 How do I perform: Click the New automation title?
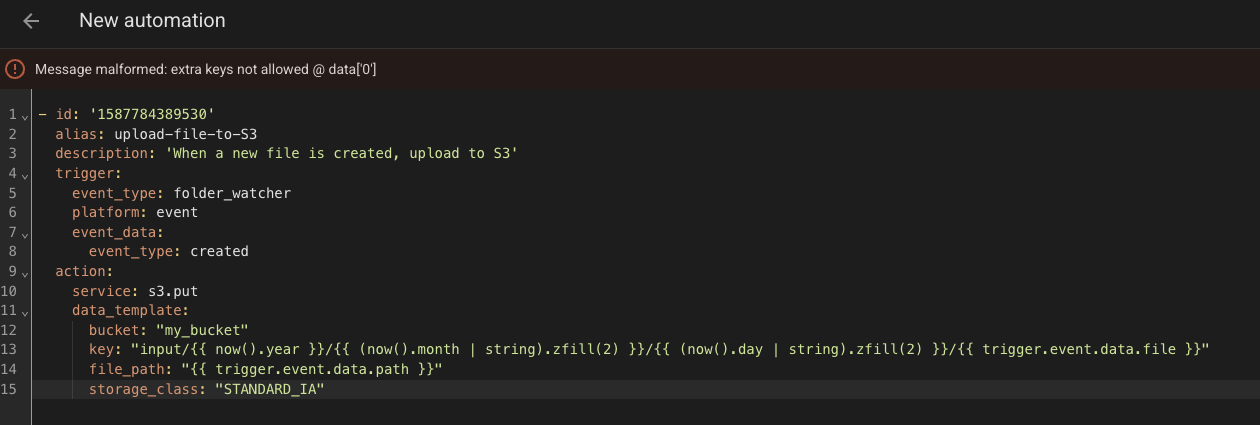coord(152,21)
